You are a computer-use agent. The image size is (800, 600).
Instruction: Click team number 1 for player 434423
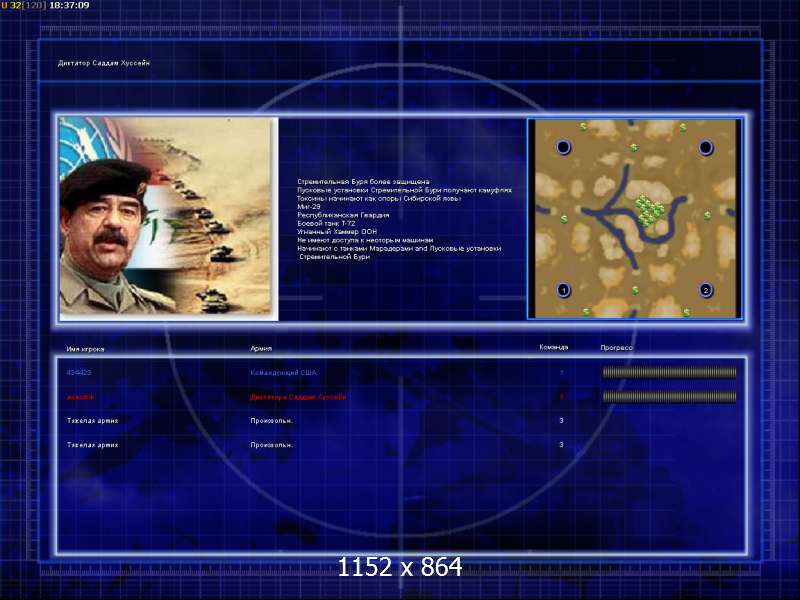(x=562, y=372)
